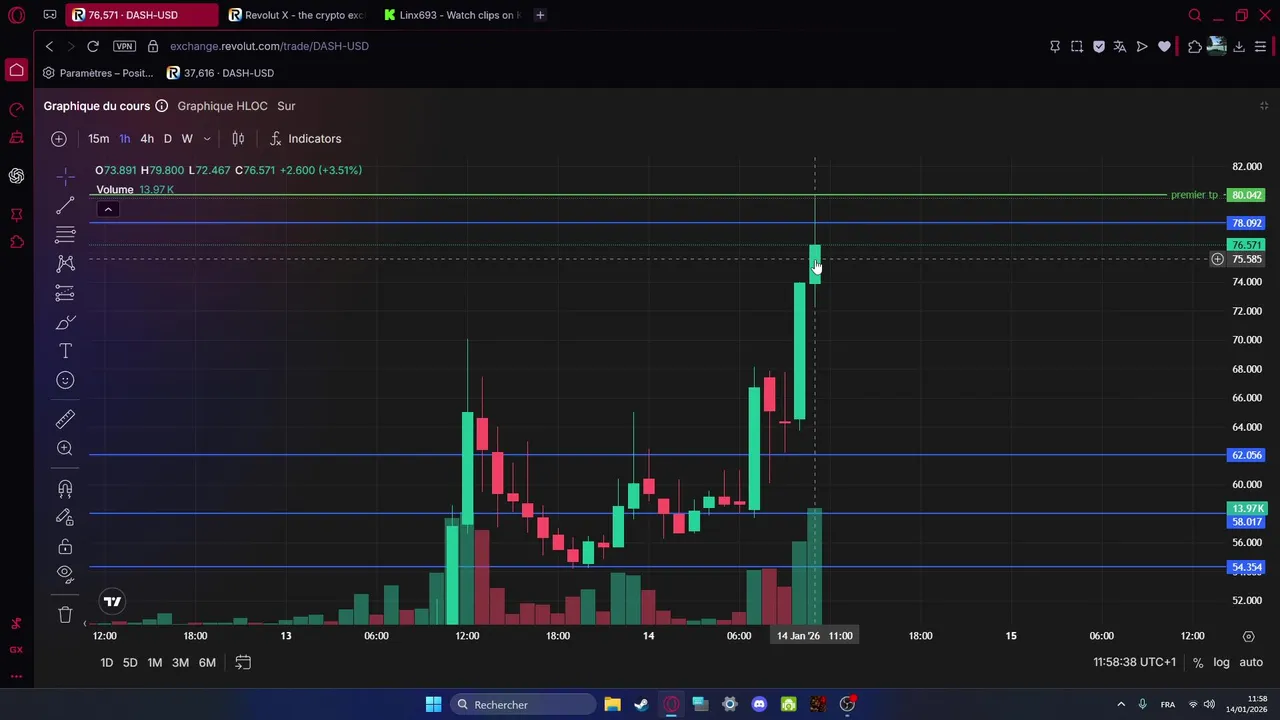
Task: Select the 78.092 horizontal line label
Action: (1247, 223)
